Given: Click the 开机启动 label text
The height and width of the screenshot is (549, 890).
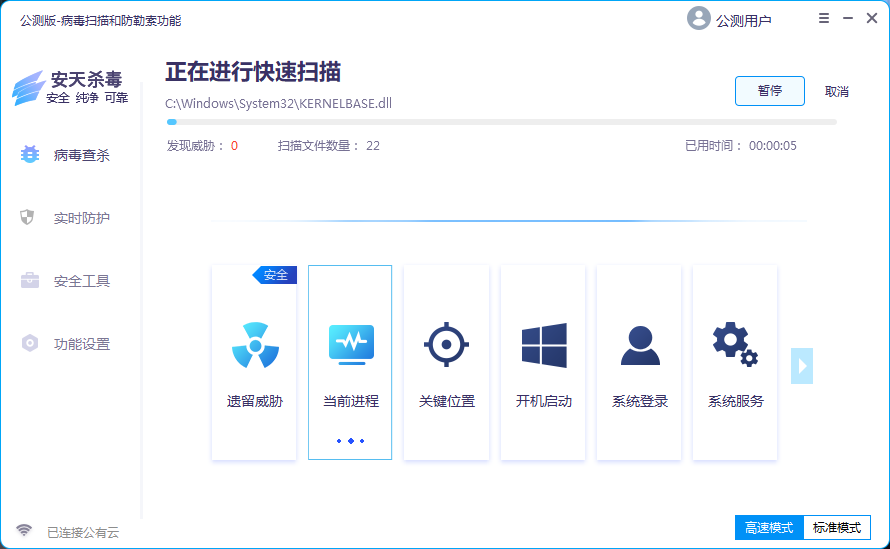Looking at the screenshot, I should click(544, 401).
